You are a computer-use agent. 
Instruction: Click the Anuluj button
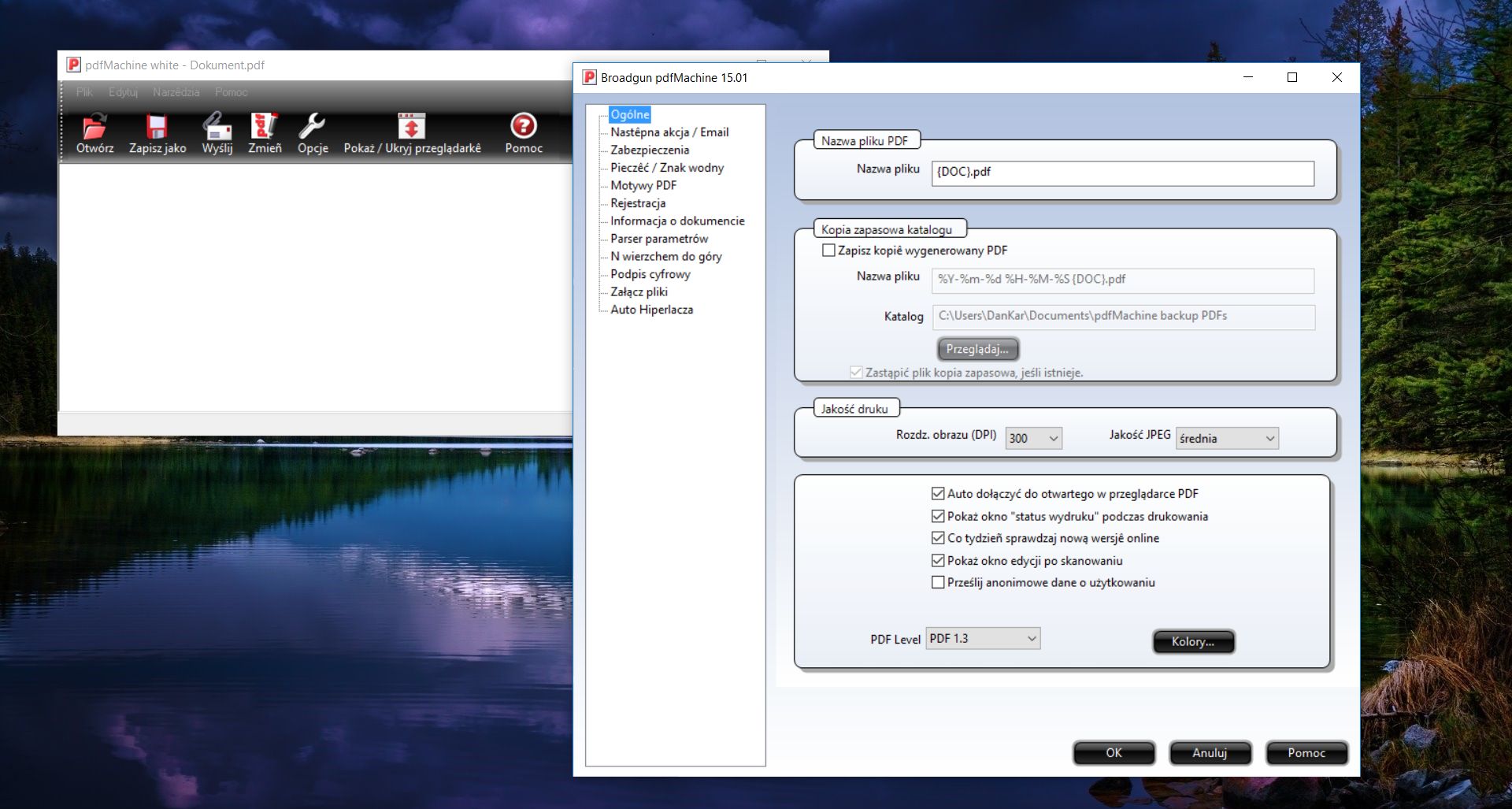(1209, 753)
